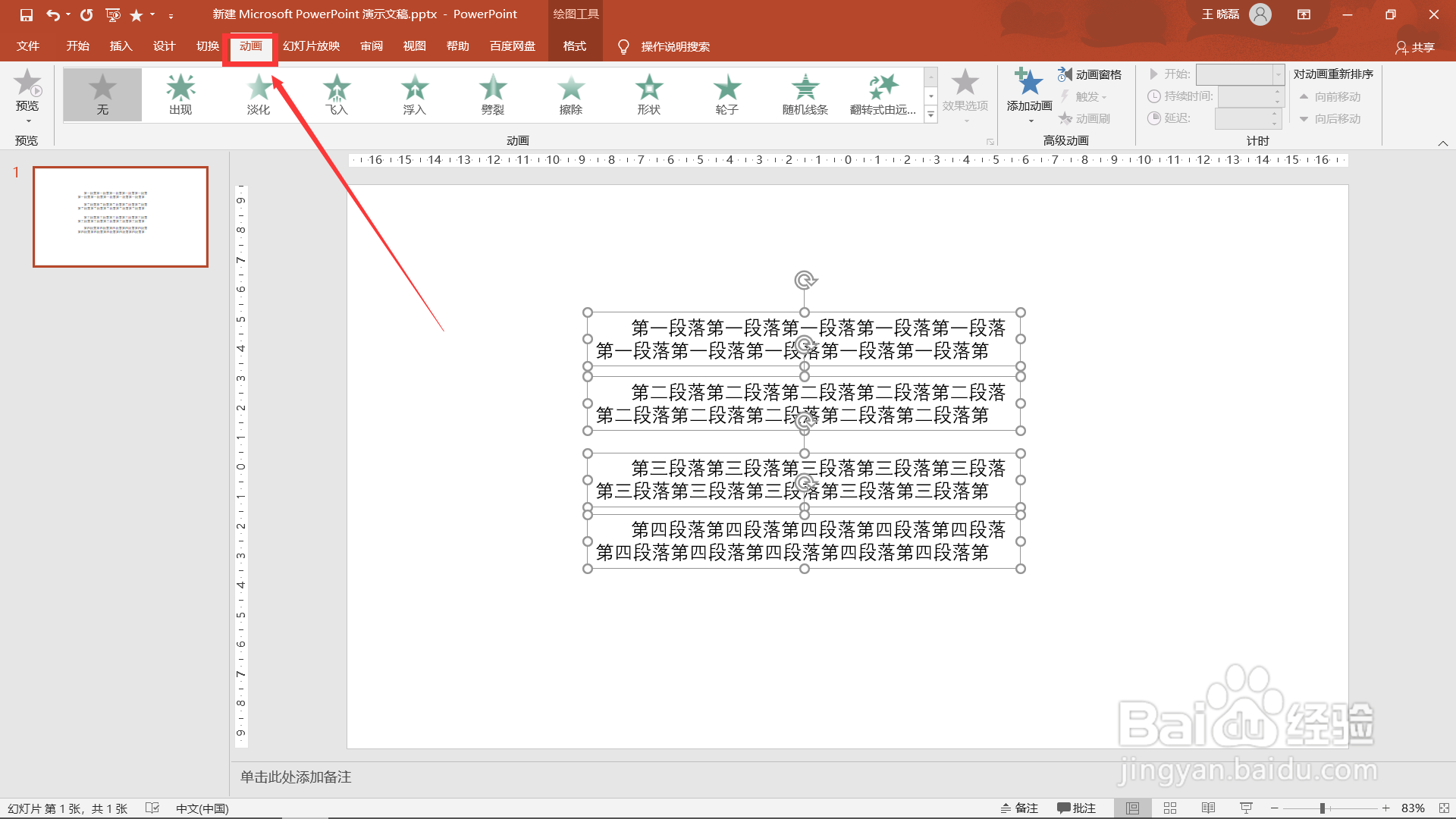Switch to normal view in status bar
The width and height of the screenshot is (1456, 819).
1132,808
